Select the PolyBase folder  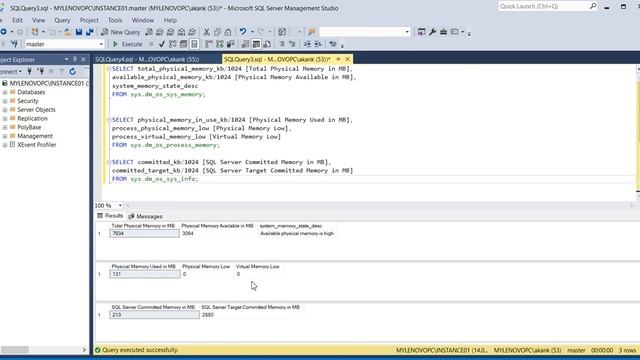coord(29,127)
